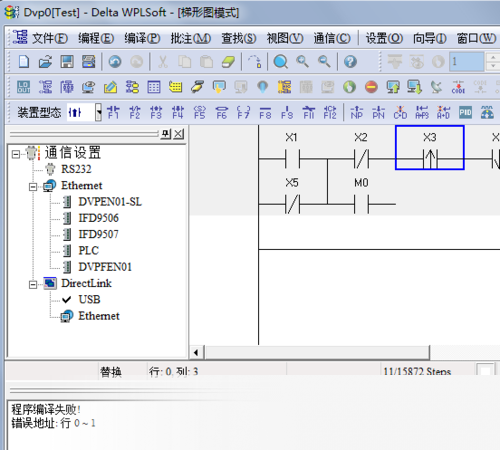The height and width of the screenshot is (450, 500).
Task: Collapse the Ethernet tree node under 通信设置
Action: tap(33, 187)
